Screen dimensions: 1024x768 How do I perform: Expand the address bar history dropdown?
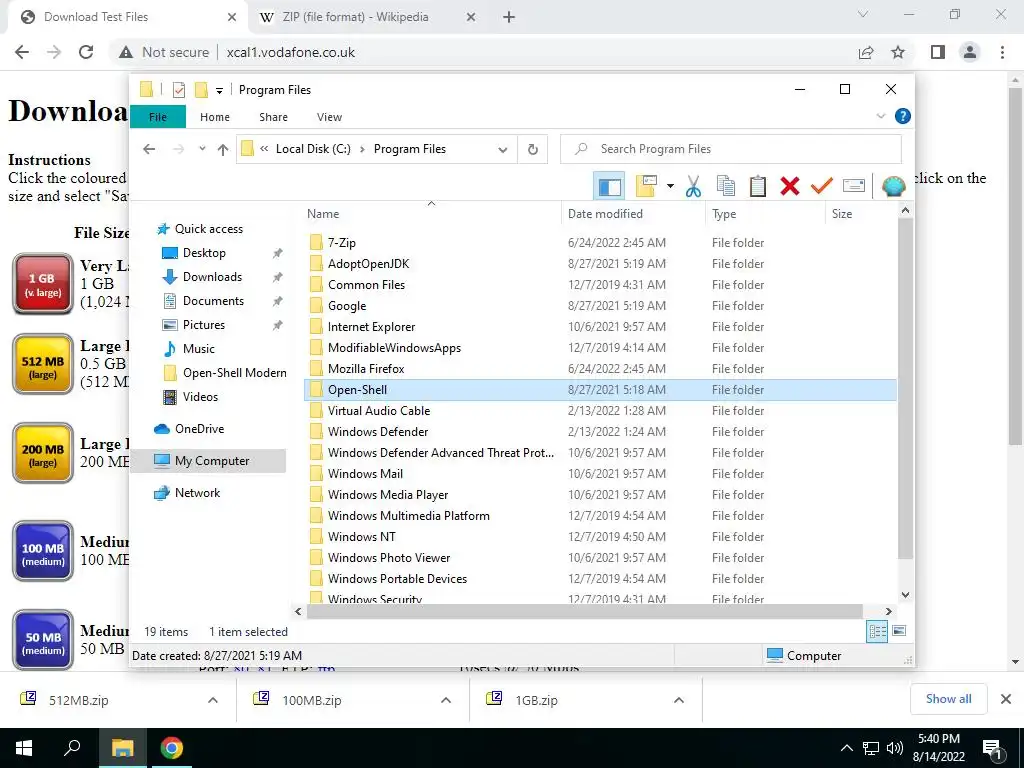pos(503,150)
